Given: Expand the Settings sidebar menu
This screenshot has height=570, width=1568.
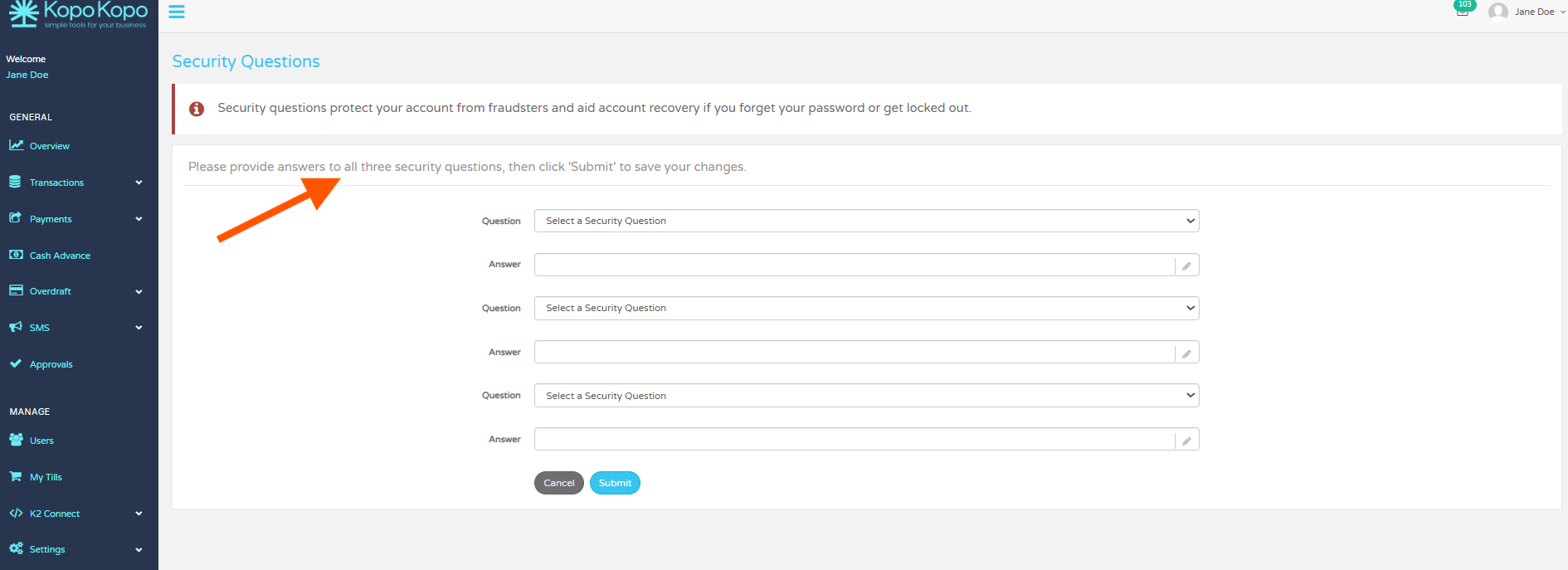Looking at the screenshot, I should (x=75, y=549).
